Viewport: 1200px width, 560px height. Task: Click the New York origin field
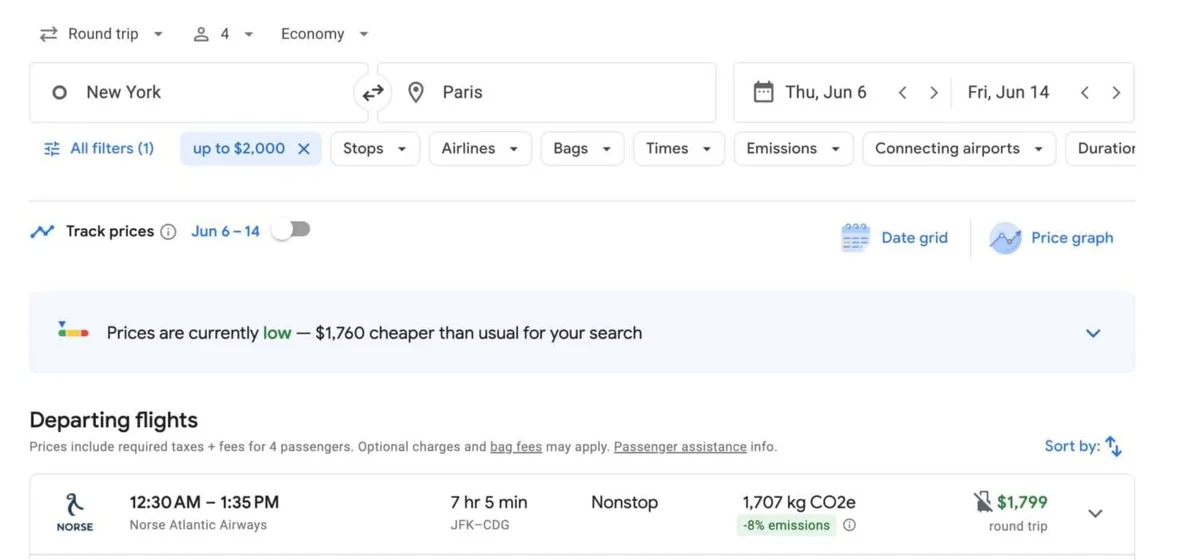[x=200, y=93]
